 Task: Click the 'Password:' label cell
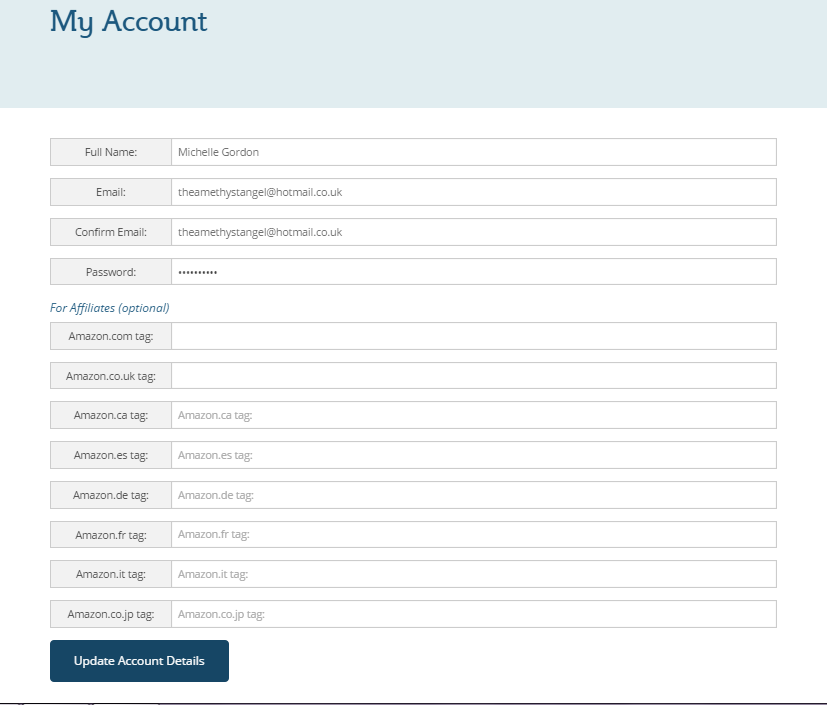point(111,272)
